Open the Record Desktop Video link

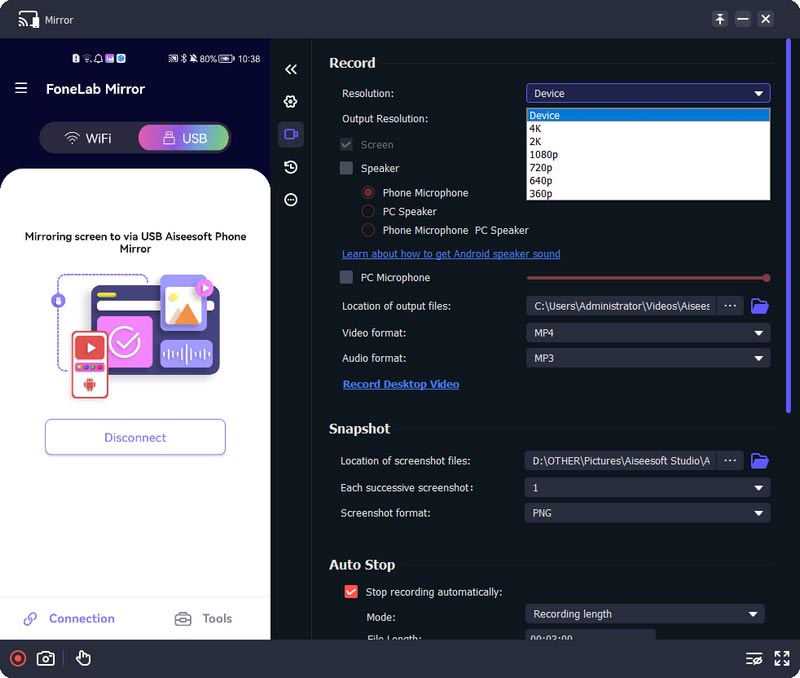(401, 384)
